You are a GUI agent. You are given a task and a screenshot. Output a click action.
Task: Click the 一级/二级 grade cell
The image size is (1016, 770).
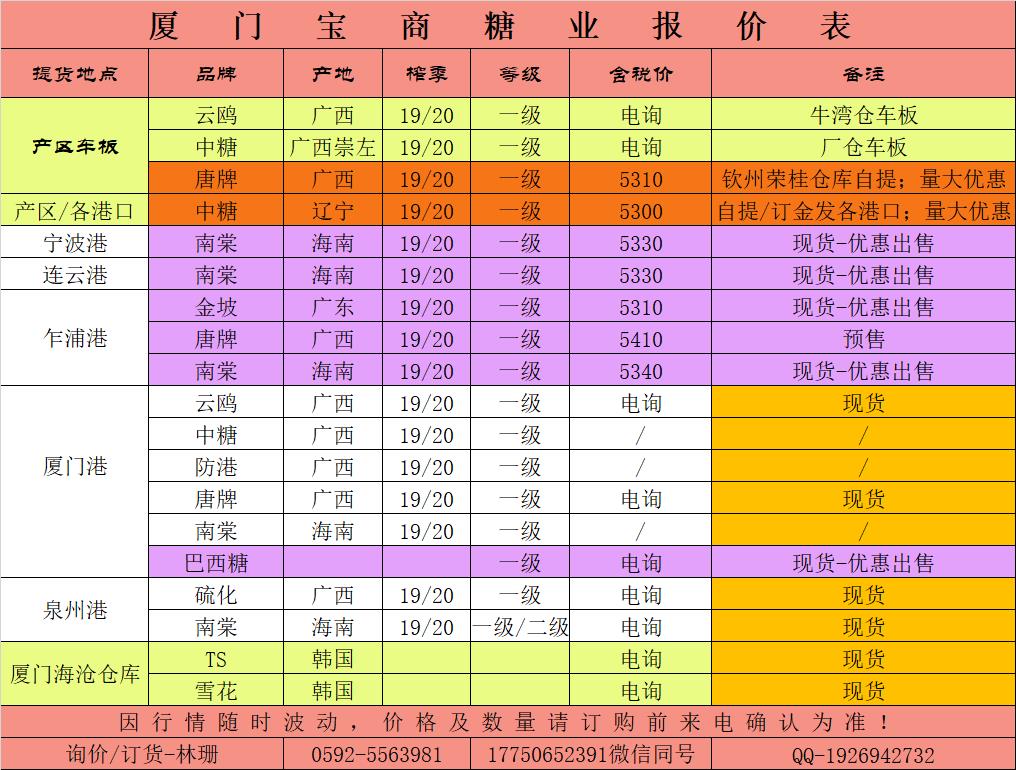[x=520, y=627]
